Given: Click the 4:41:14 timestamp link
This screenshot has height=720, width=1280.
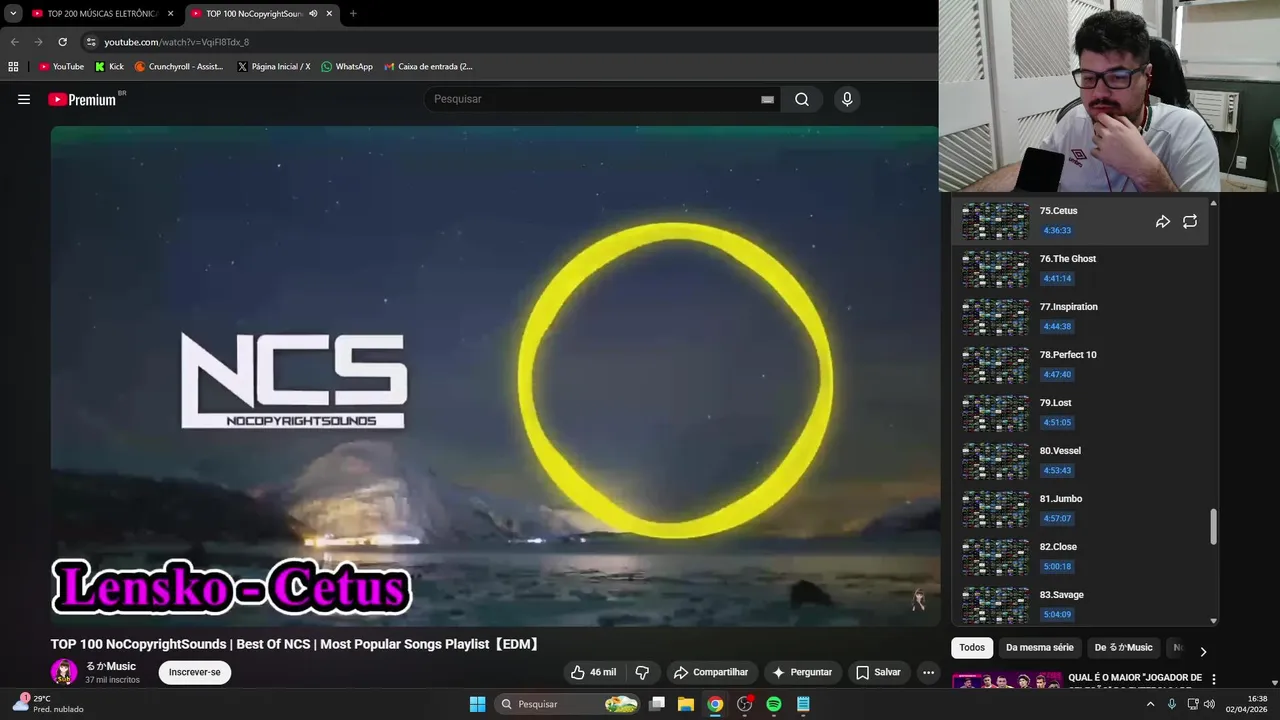Looking at the screenshot, I should coord(1057,278).
